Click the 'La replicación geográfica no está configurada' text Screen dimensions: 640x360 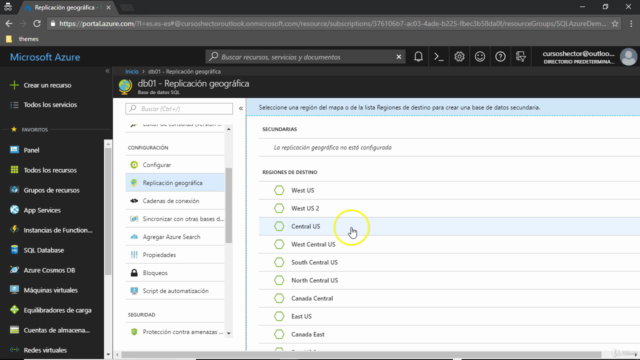pos(332,147)
